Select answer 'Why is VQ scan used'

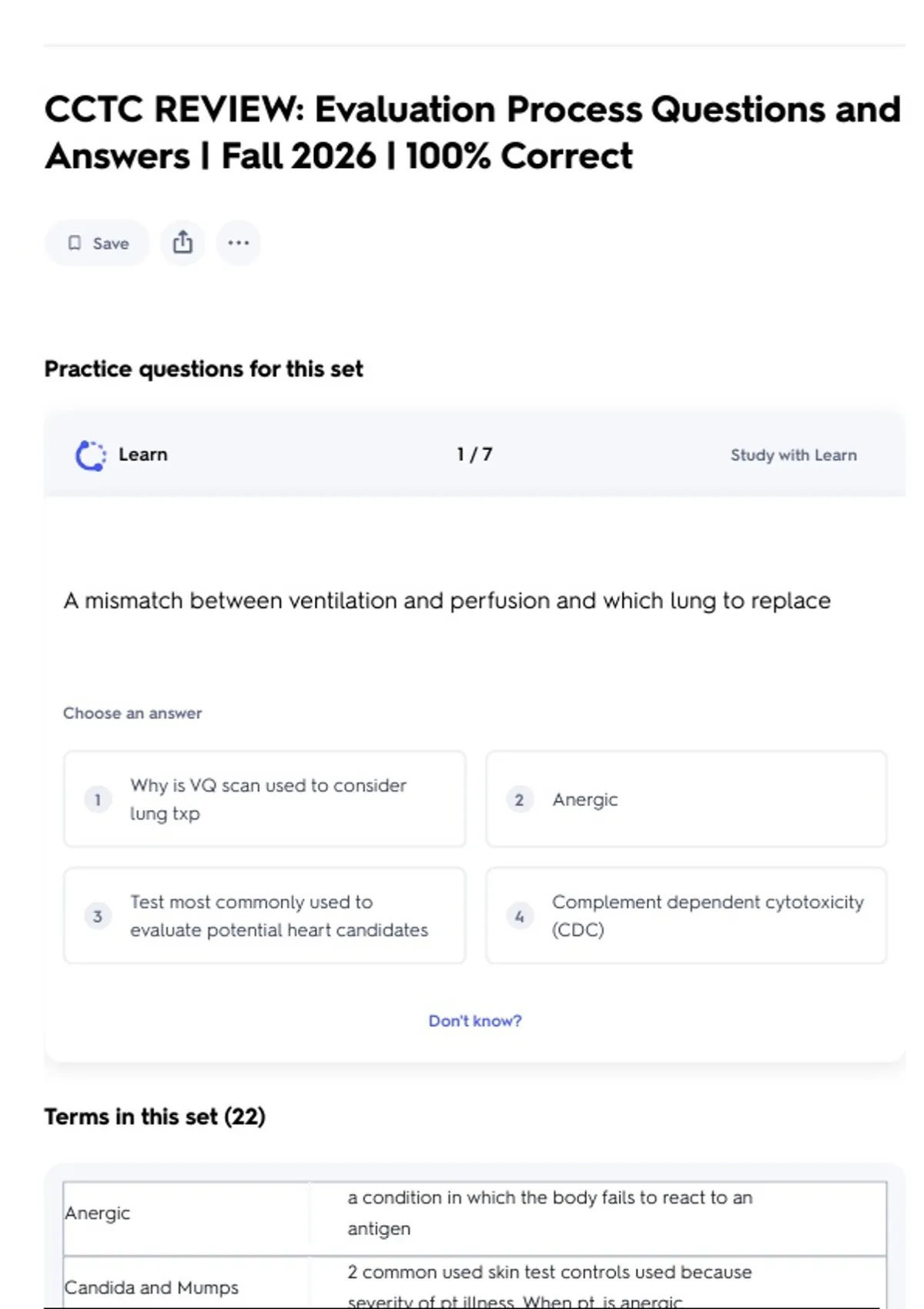point(265,799)
